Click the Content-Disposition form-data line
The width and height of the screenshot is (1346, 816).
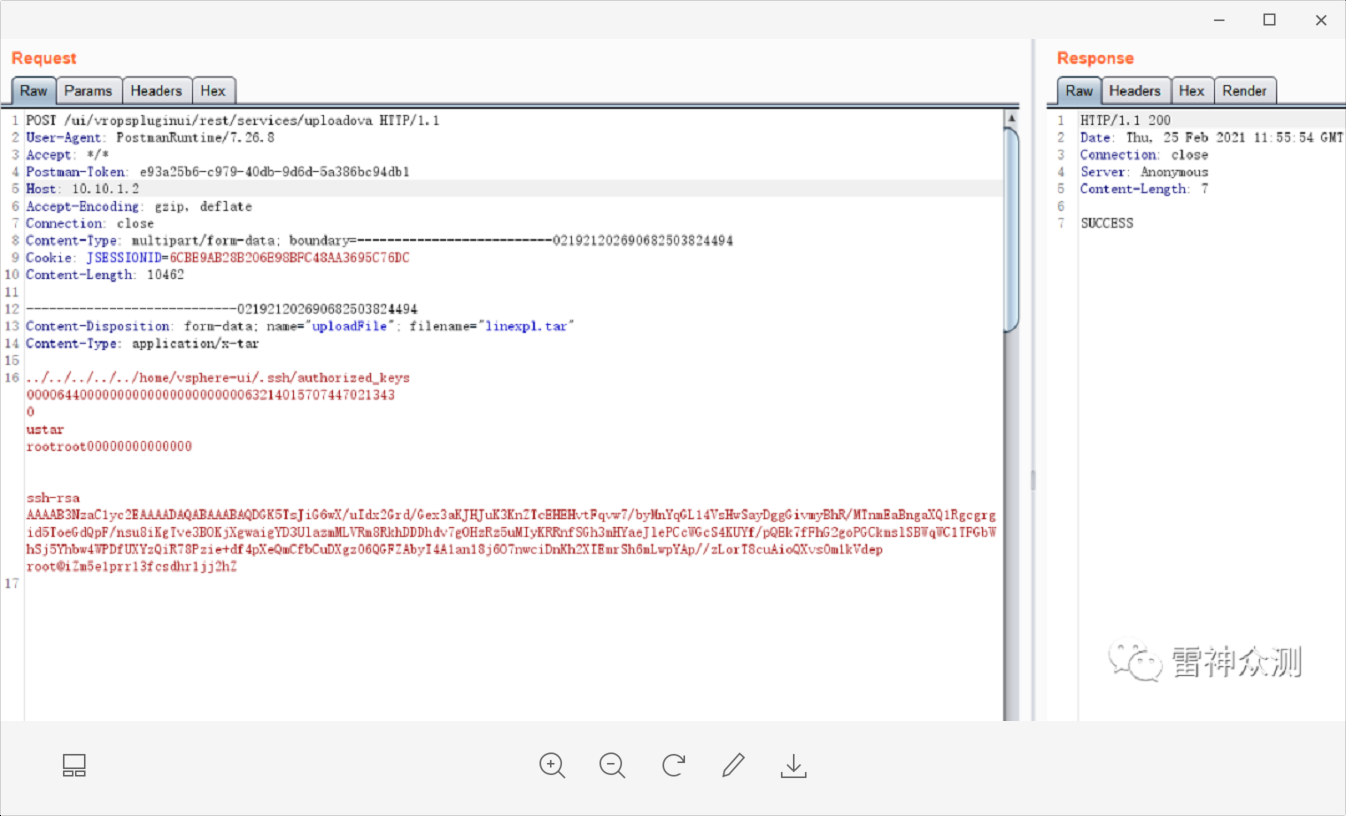(x=300, y=326)
